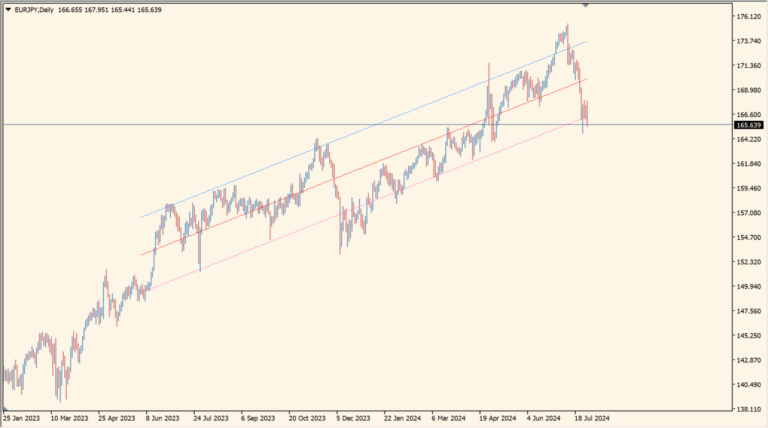The width and height of the screenshot is (768, 428).
Task: Click the 19 Apr 2024 date label
Action: [x=498, y=418]
